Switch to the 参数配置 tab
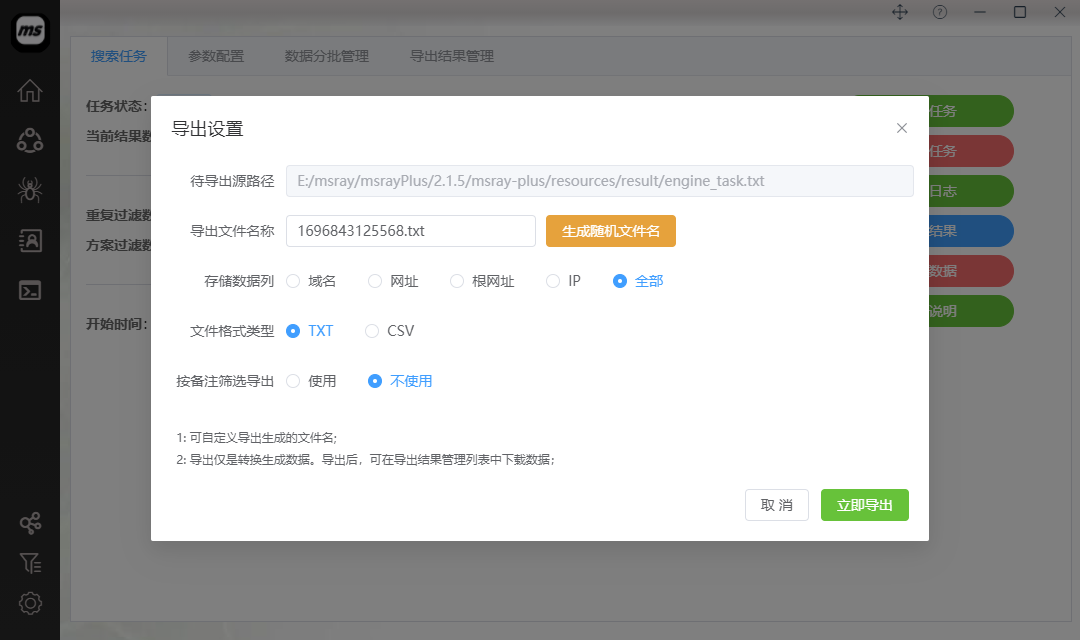This screenshot has width=1080, height=640. 216,56
